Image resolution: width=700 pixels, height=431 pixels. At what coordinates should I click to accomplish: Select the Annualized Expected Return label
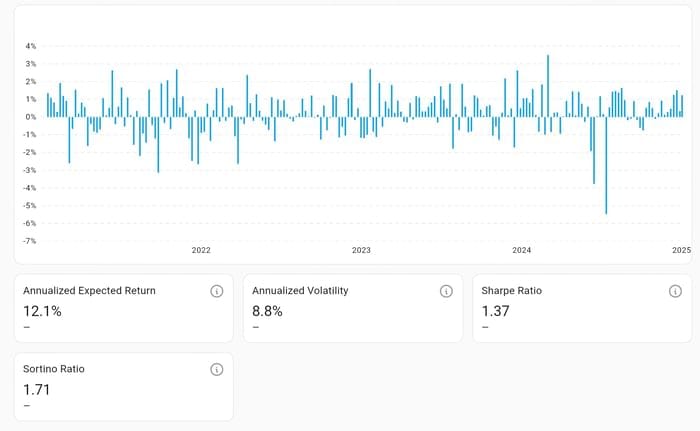(x=89, y=291)
